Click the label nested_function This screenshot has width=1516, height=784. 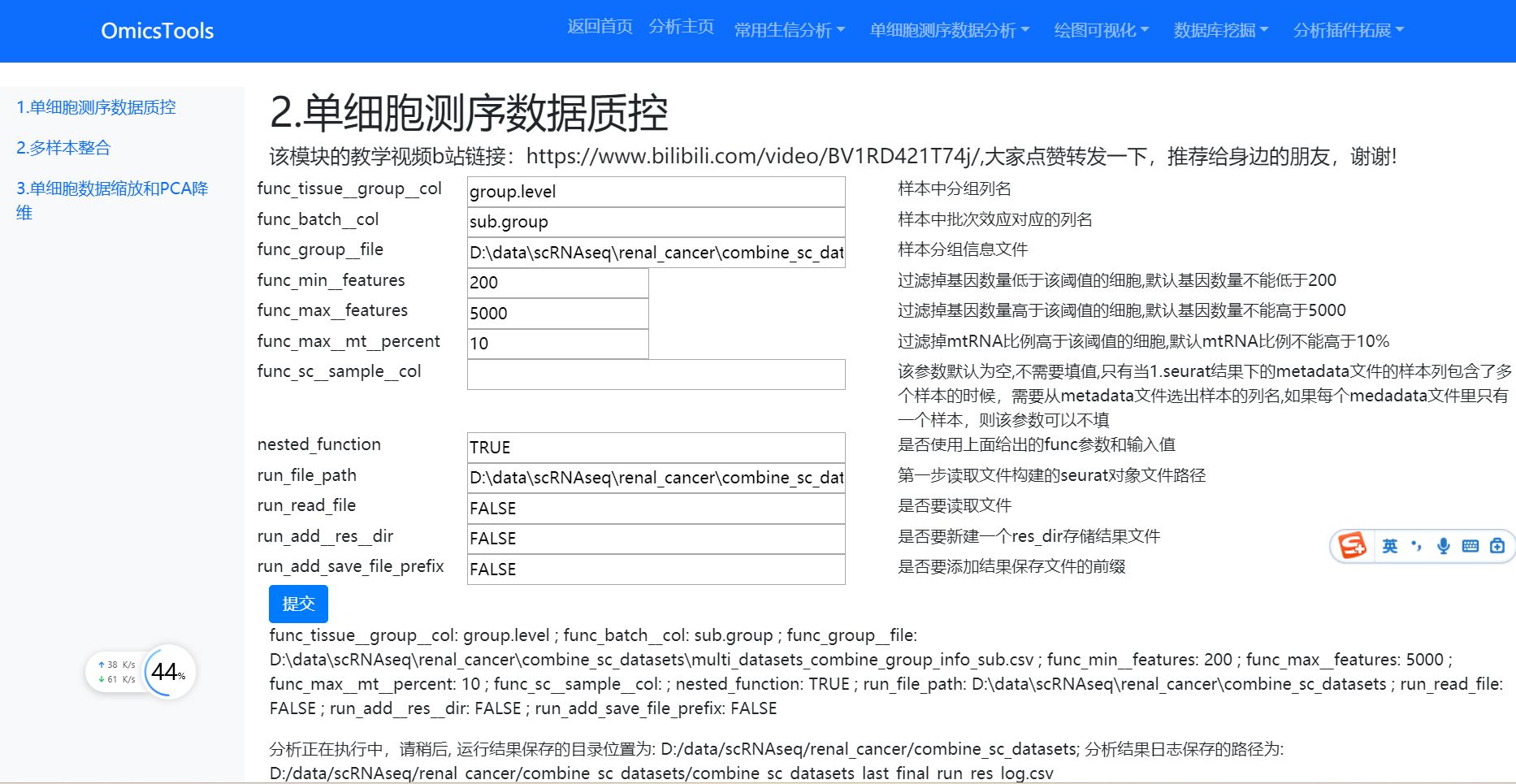[x=319, y=444]
